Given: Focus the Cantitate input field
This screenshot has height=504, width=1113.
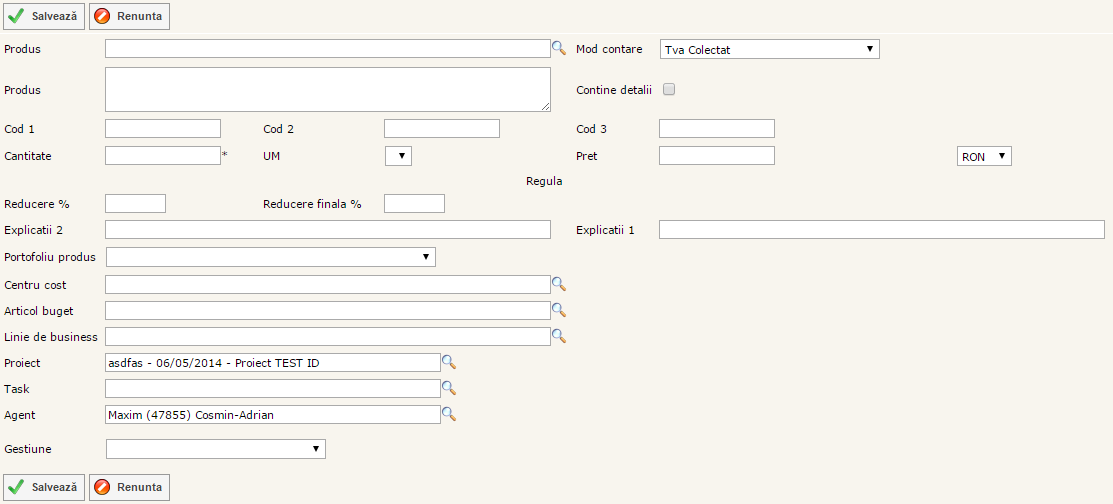Looking at the screenshot, I should (x=162, y=156).
